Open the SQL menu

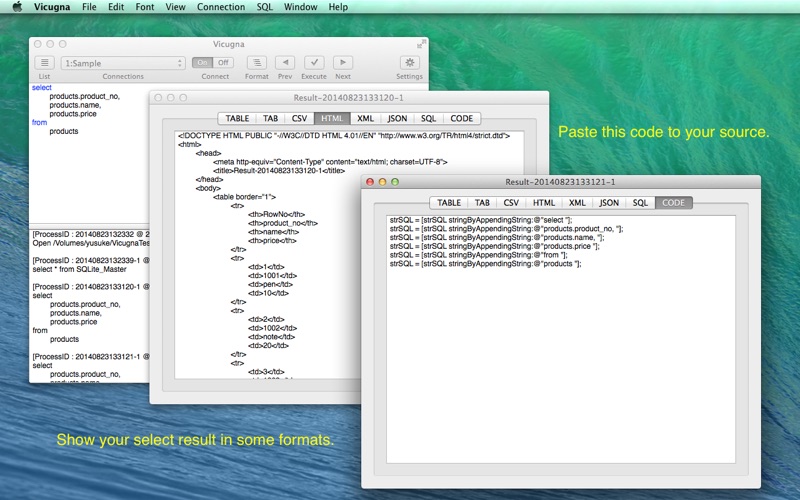(x=264, y=7)
